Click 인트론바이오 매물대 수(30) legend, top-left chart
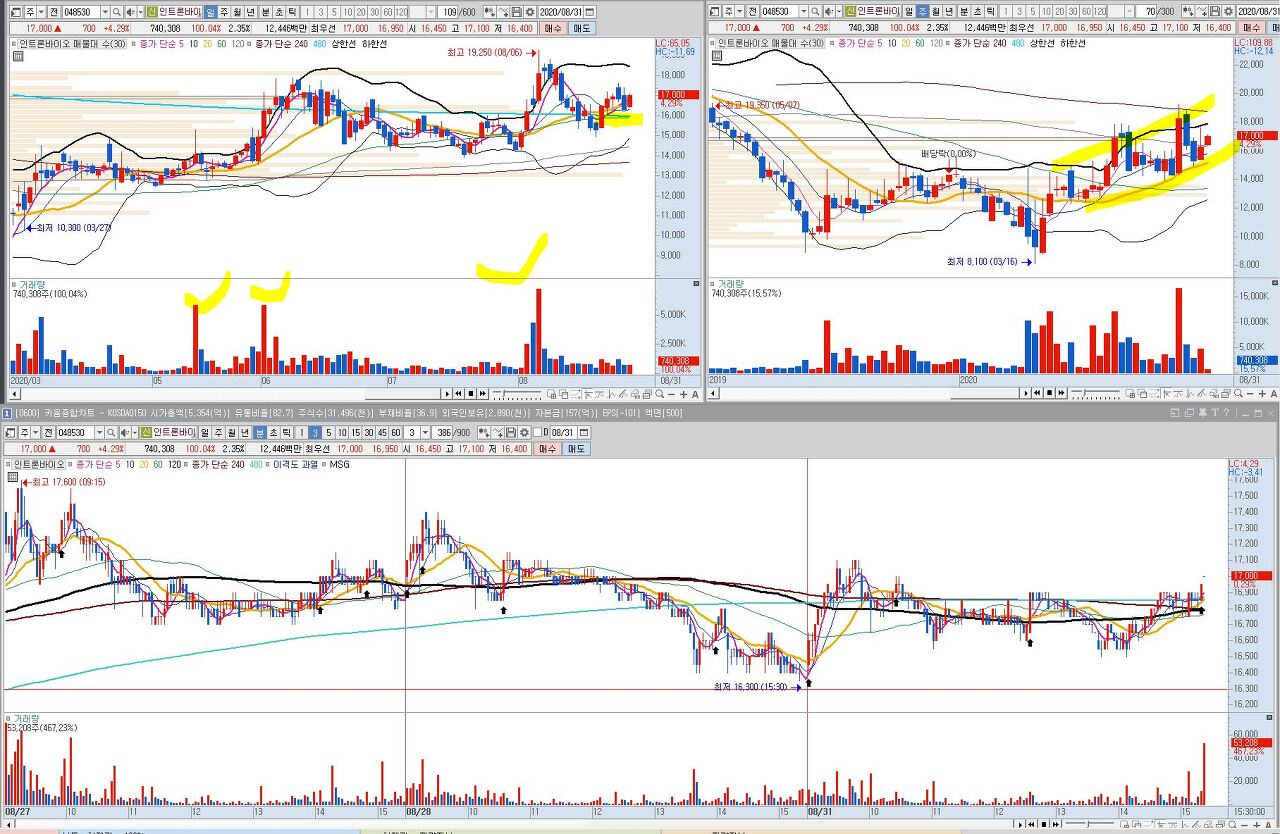Image resolution: width=1280 pixels, height=834 pixels. click(71, 44)
